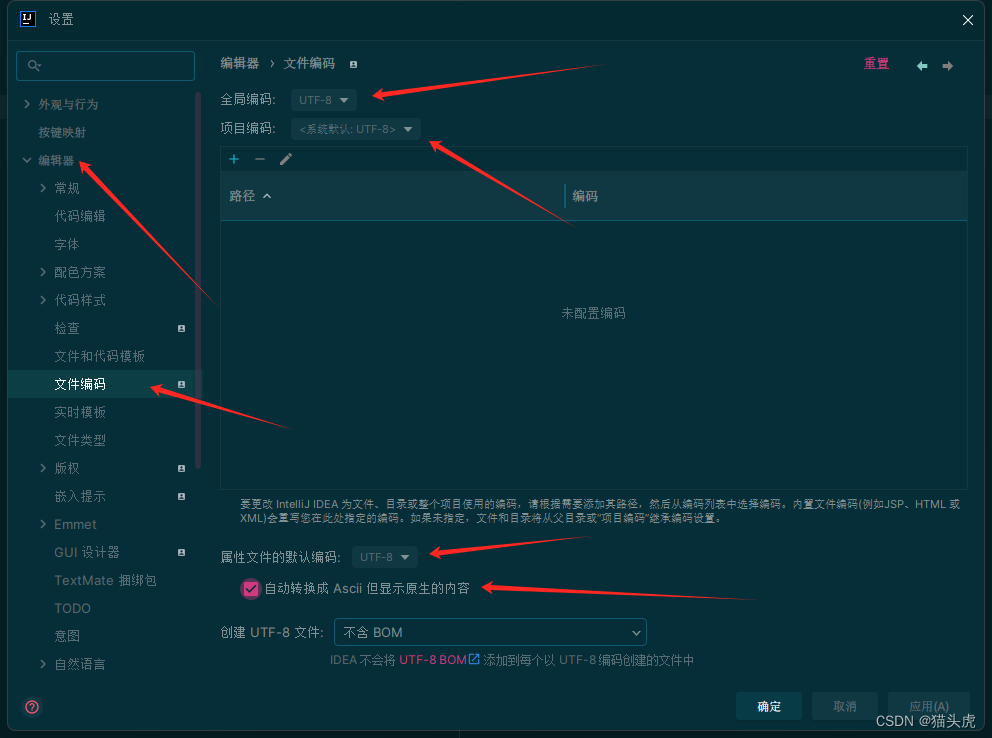Navigate forward with the right arrow

[x=947, y=66]
